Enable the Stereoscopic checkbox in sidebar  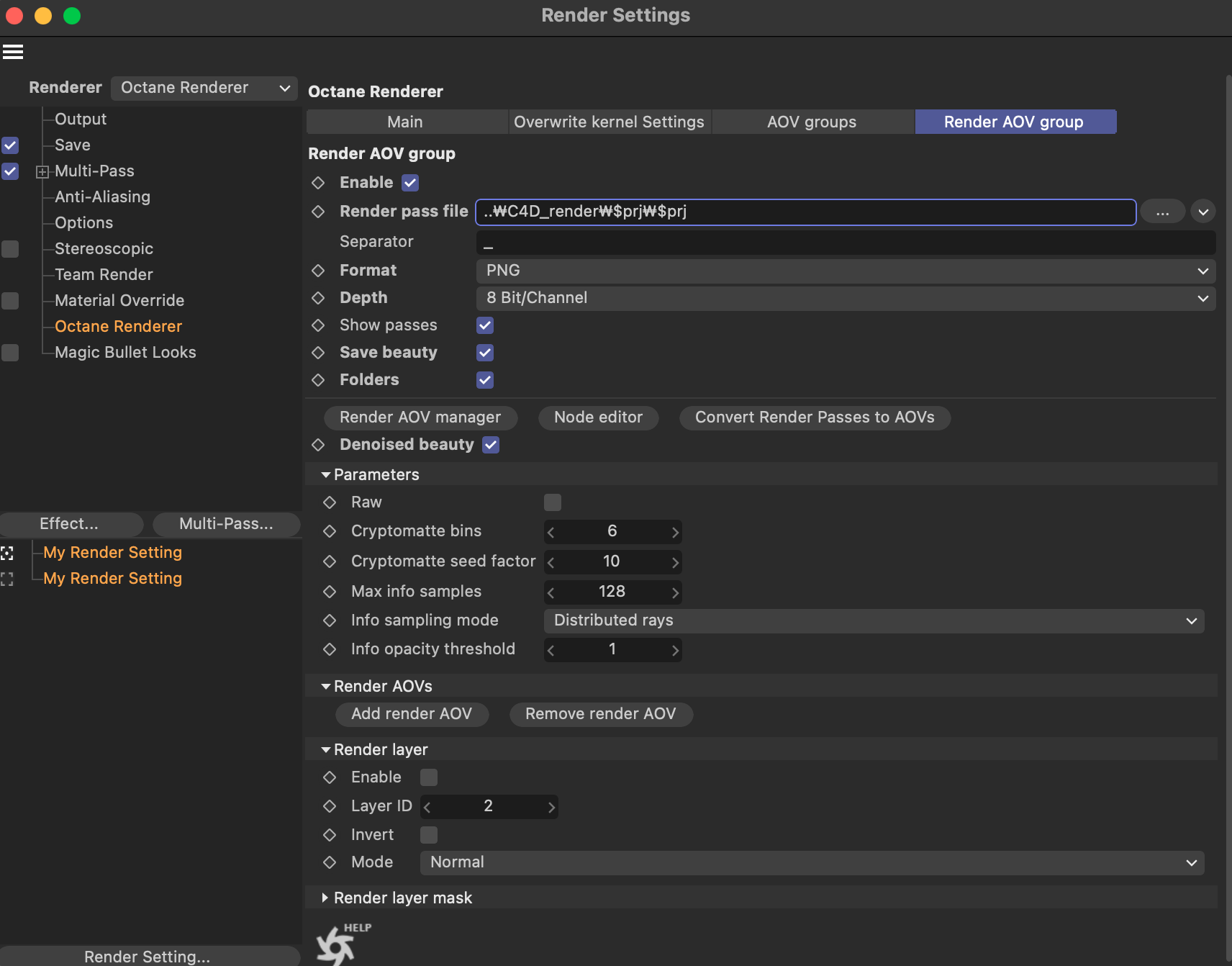[x=10, y=249]
